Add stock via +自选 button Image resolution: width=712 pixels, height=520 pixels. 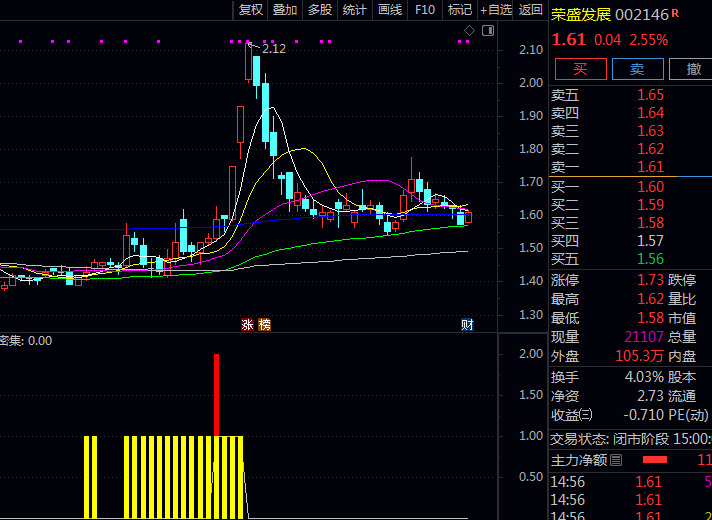495,10
